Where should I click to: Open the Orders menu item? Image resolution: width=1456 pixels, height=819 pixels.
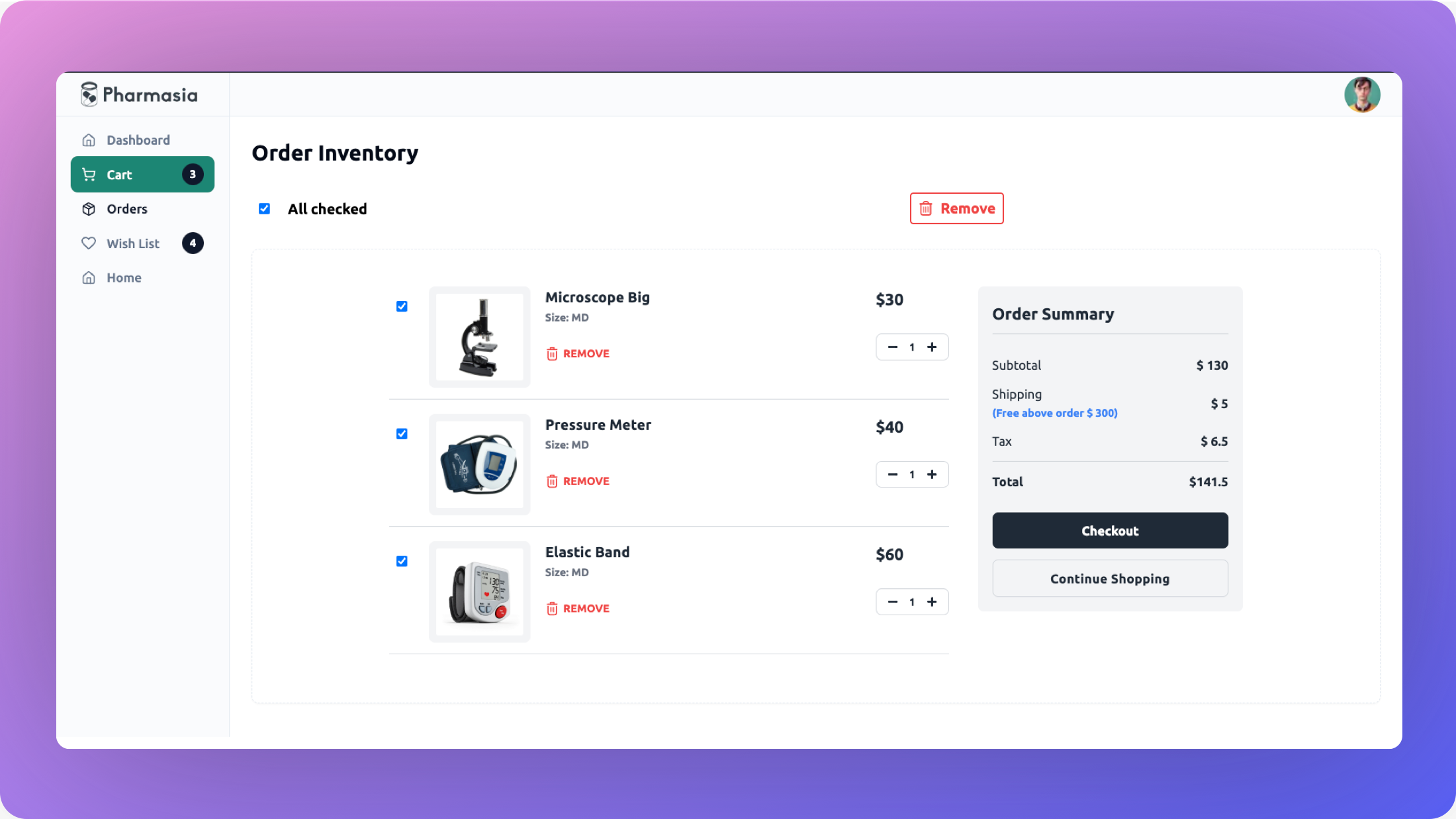coord(127,208)
